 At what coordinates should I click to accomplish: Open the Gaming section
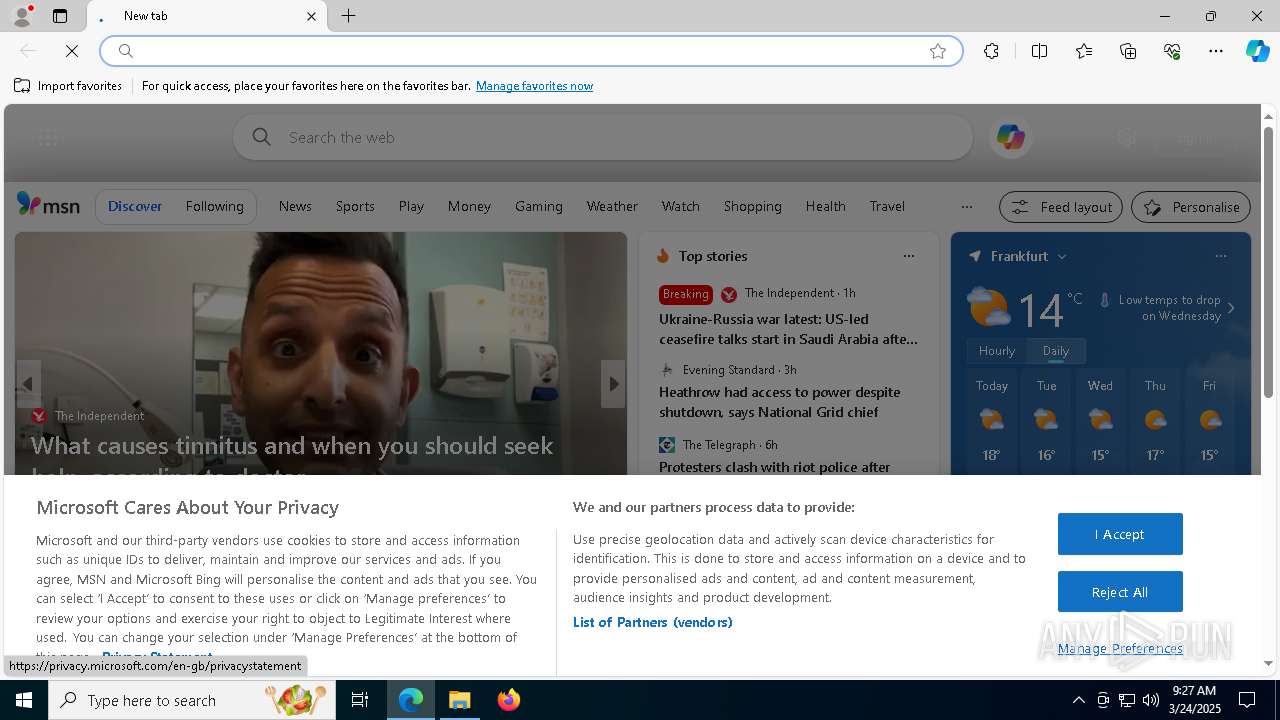pos(539,206)
